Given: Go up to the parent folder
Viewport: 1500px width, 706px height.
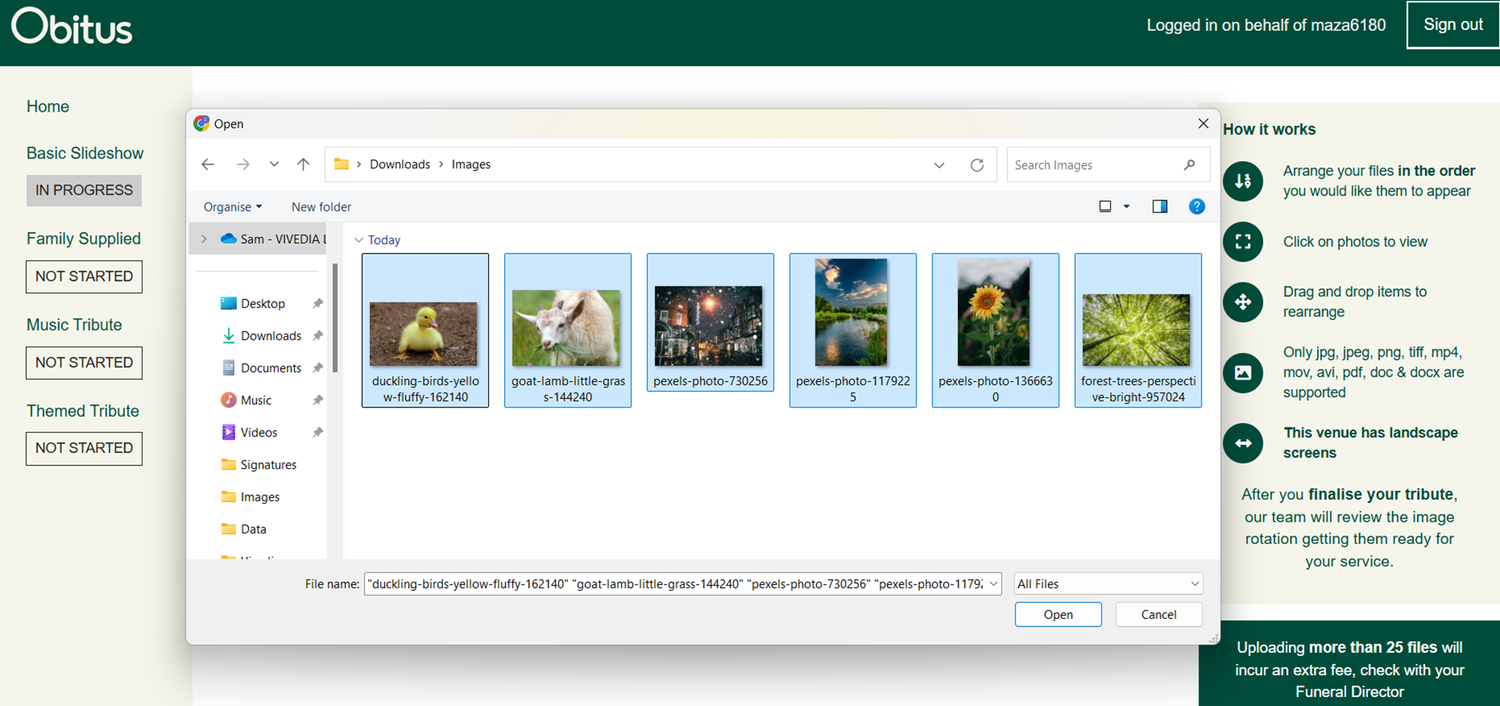Looking at the screenshot, I should 303,164.
